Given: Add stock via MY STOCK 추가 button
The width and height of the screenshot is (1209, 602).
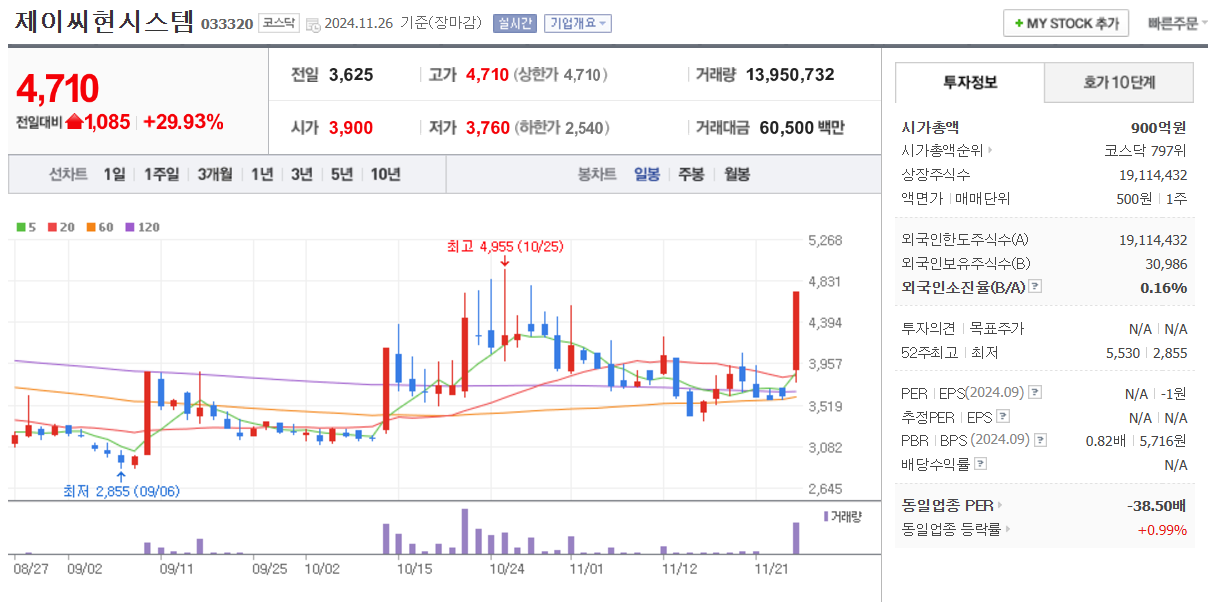Looking at the screenshot, I should [x=1066, y=23].
